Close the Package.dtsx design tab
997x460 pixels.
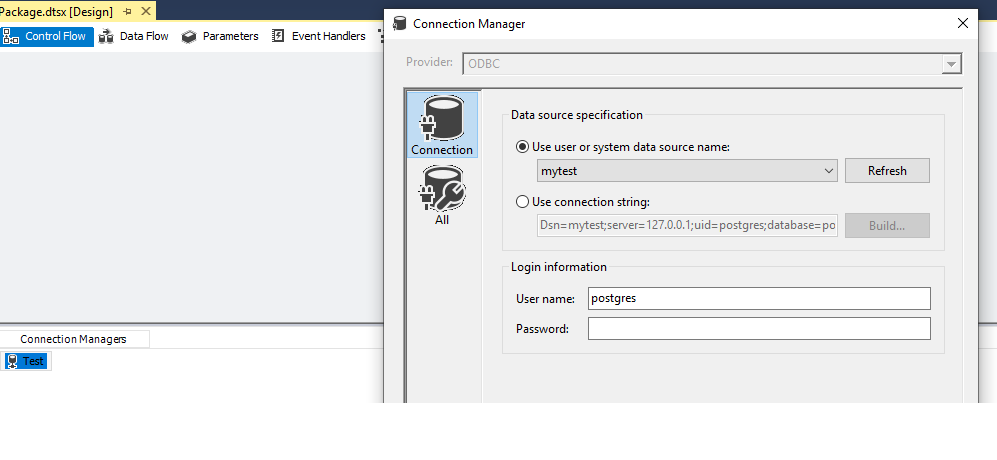tap(145, 11)
